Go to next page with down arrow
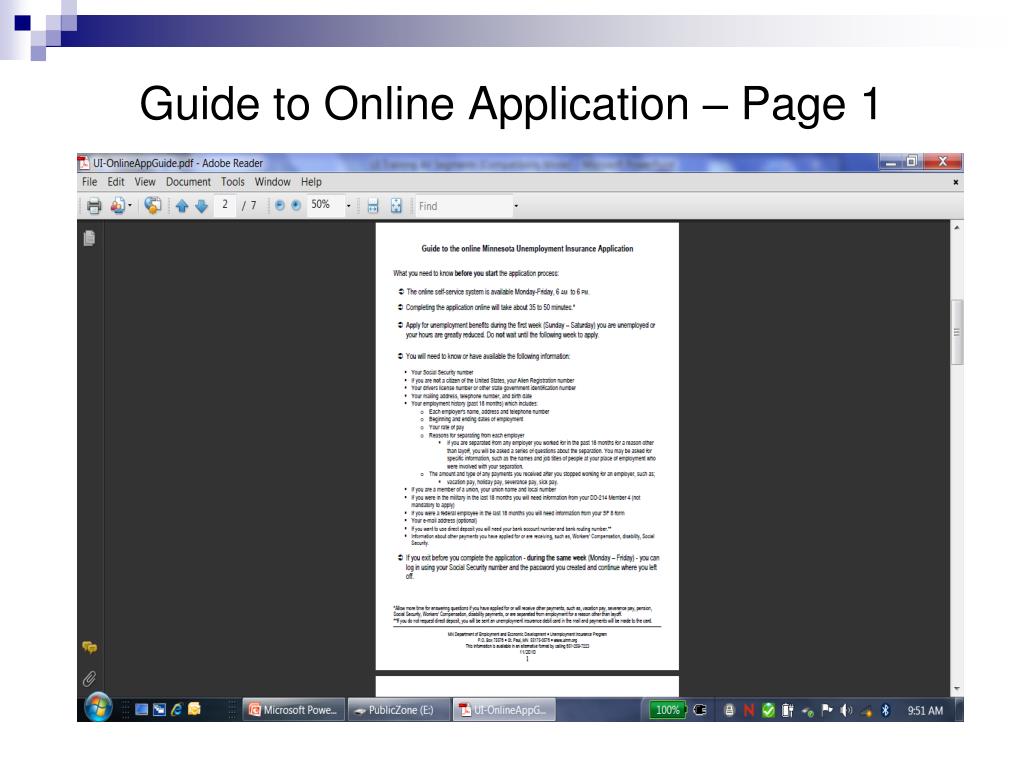1024x768 pixels. click(202, 206)
